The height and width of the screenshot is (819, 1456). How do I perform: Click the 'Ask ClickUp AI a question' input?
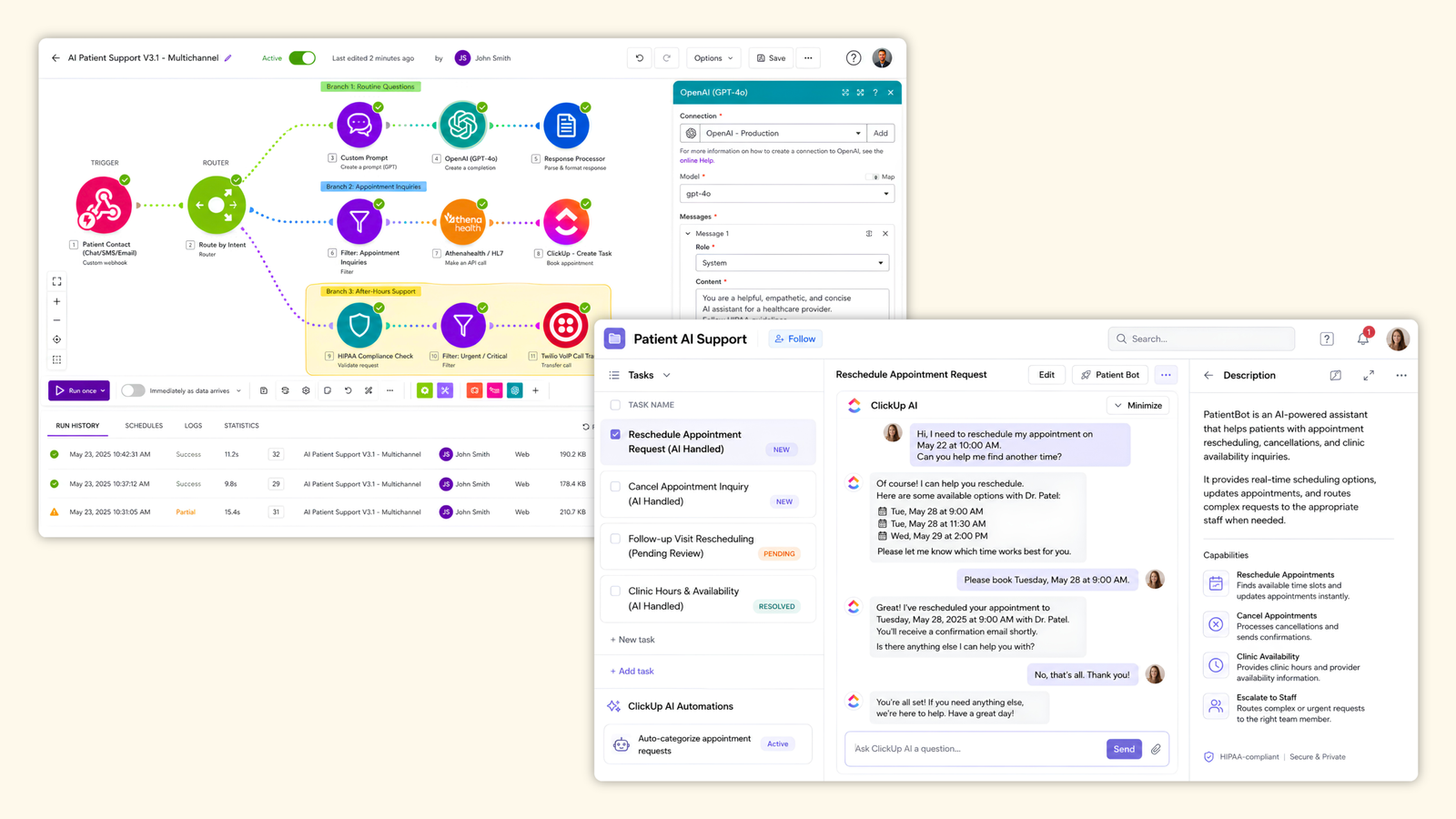[x=976, y=749]
